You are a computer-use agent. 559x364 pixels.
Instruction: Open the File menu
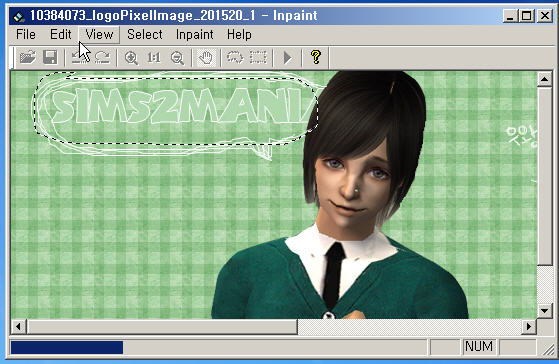pos(26,35)
